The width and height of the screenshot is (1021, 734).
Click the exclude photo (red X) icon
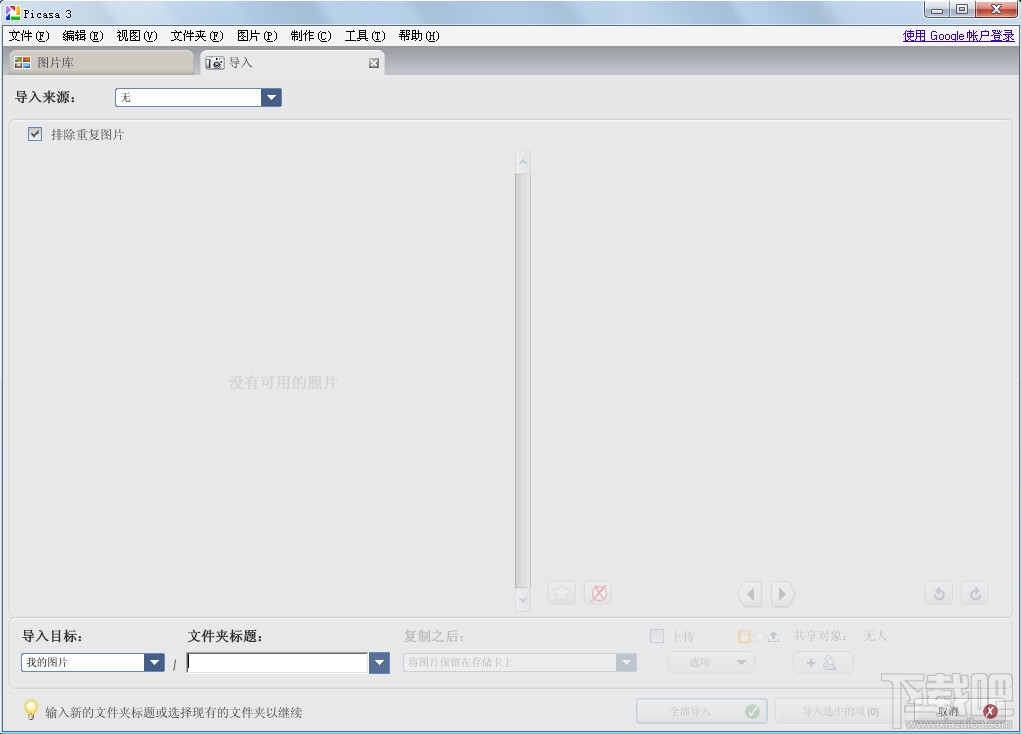pos(598,592)
